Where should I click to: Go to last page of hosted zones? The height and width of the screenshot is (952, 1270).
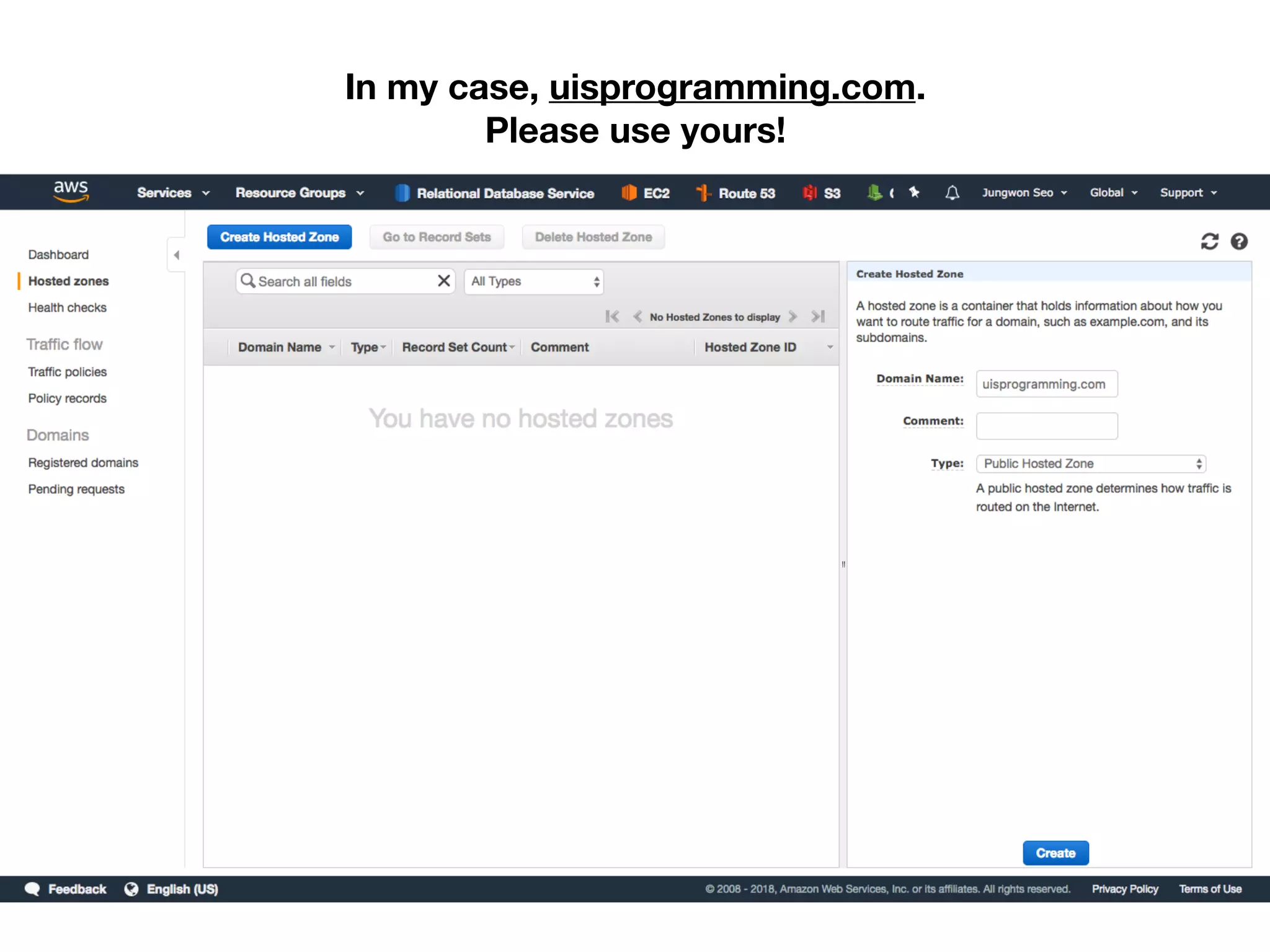818,317
